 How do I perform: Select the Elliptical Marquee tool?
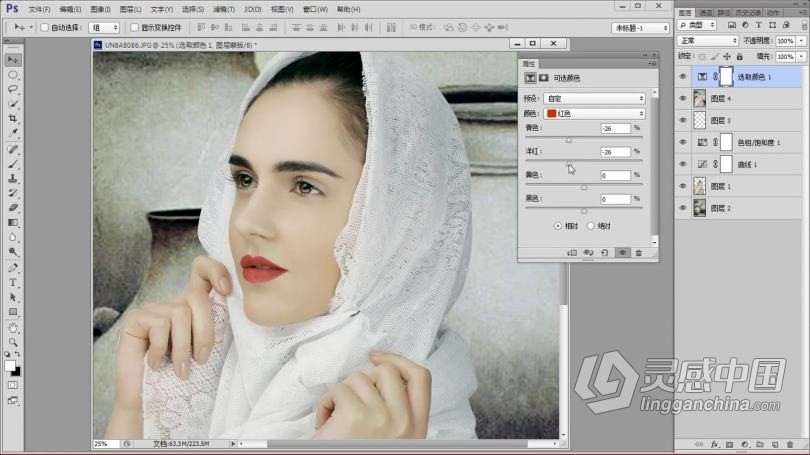[x=13, y=75]
